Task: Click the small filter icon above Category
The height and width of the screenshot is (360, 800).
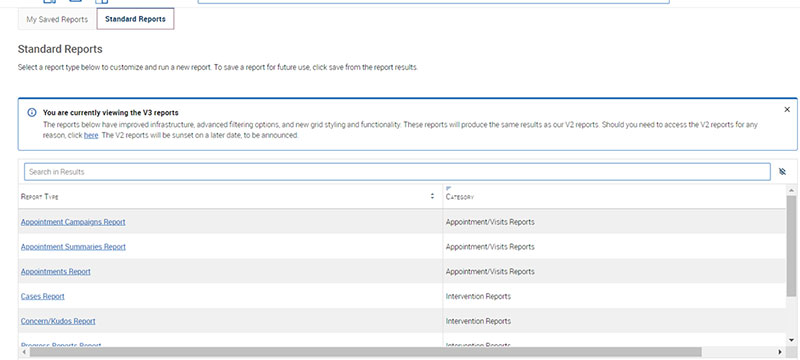Action: (x=448, y=189)
